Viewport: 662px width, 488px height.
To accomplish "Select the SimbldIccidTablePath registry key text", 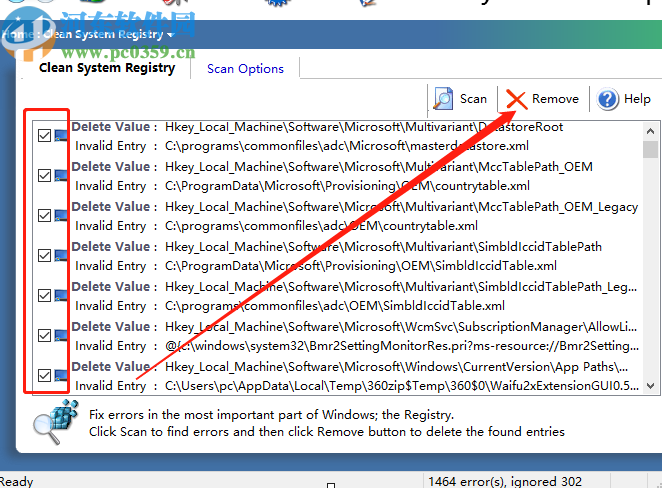I will click(x=383, y=247).
